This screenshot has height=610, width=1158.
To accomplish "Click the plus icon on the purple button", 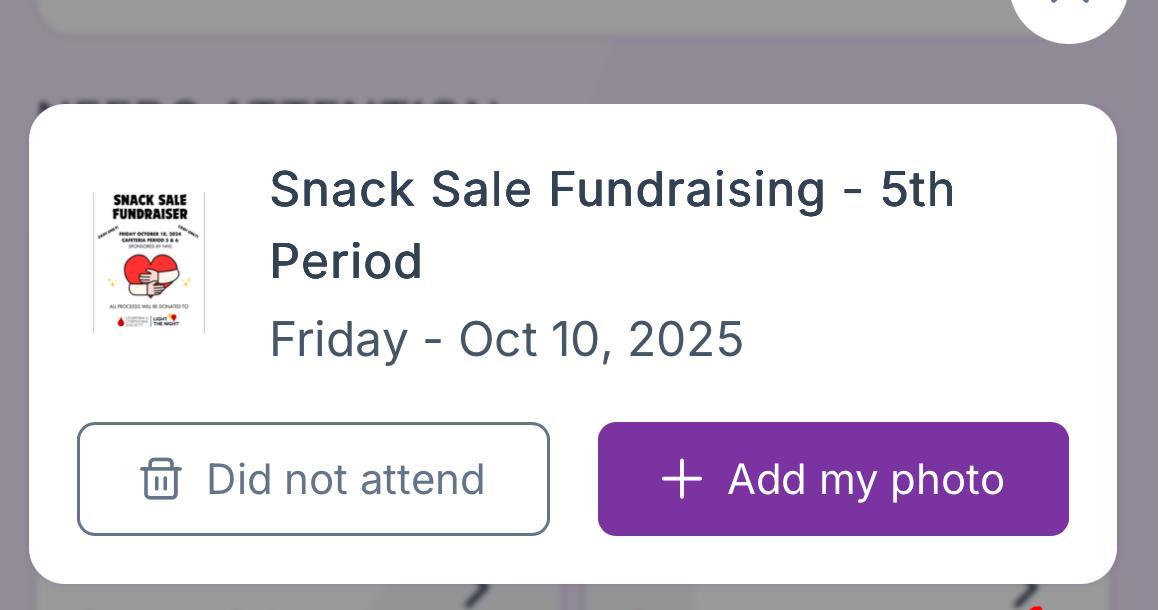I will pos(682,479).
